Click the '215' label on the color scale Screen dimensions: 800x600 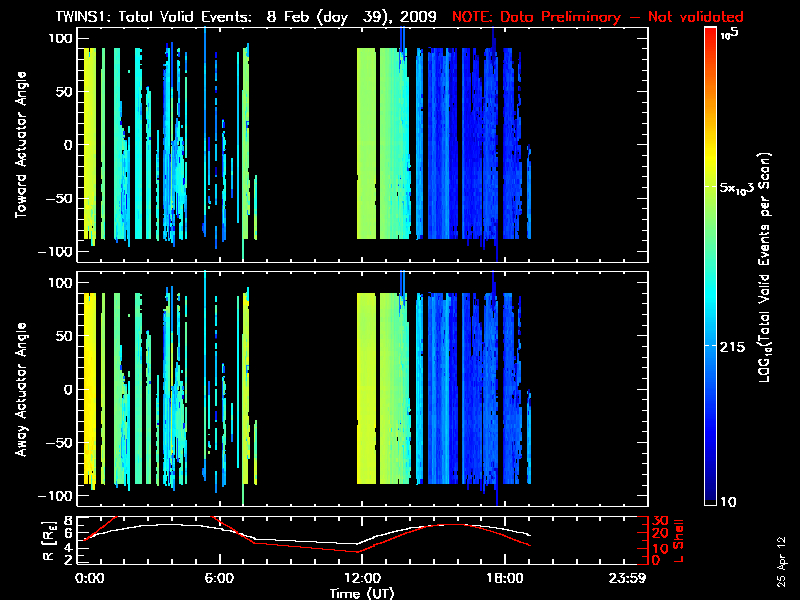pos(737,345)
